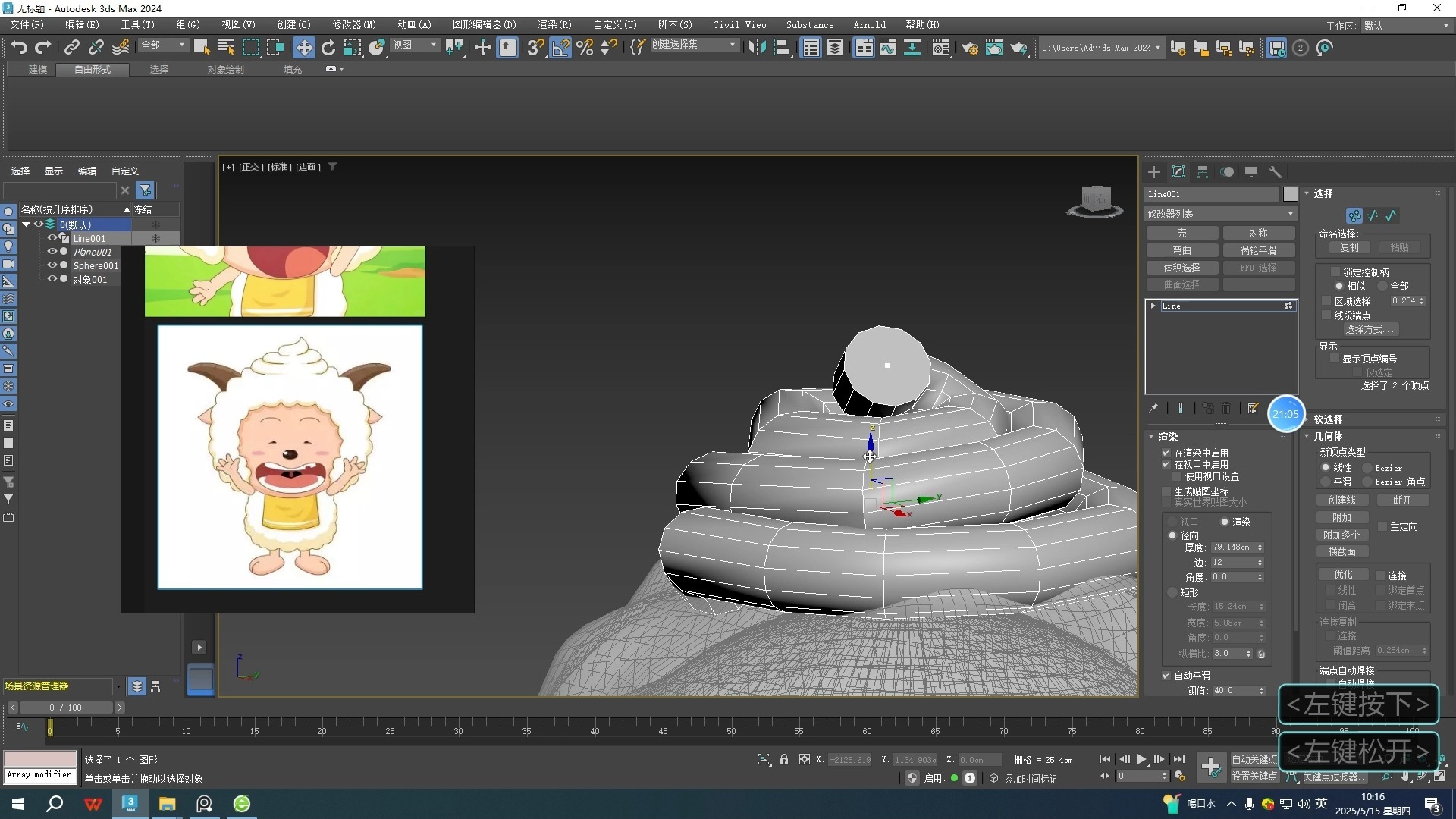Open the Modifiers 修改器(M) menu
This screenshot has height=819, width=1456.
click(x=354, y=25)
